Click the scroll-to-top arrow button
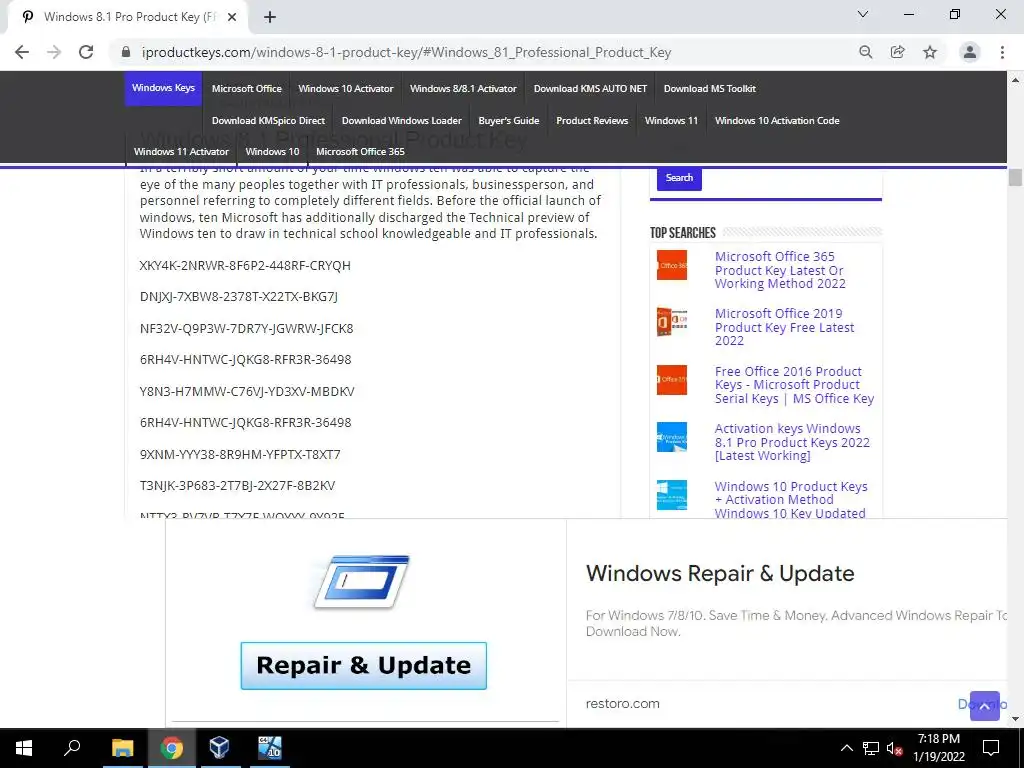The height and width of the screenshot is (768, 1024). pyautogui.click(x=985, y=706)
